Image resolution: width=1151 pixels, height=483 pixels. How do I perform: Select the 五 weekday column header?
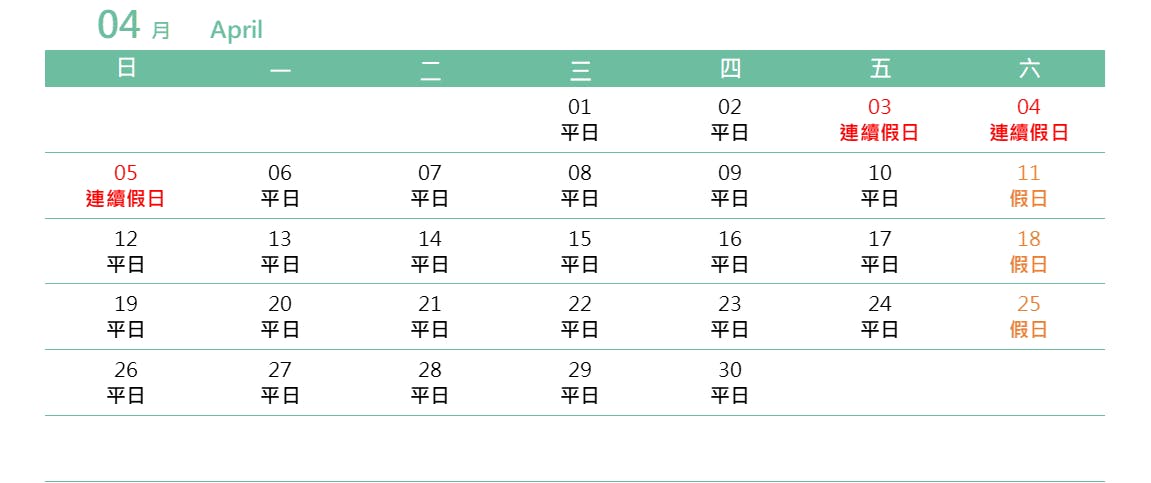coord(880,68)
